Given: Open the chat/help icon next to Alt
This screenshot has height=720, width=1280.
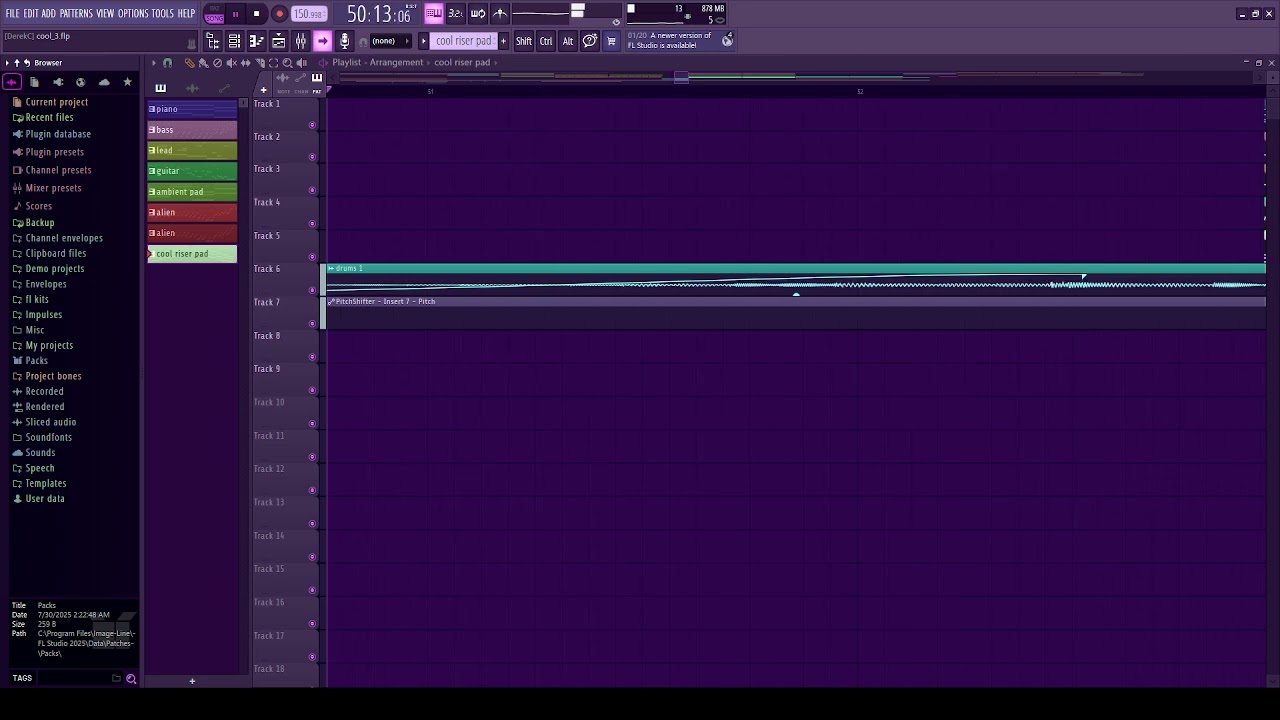Looking at the screenshot, I should click(590, 41).
